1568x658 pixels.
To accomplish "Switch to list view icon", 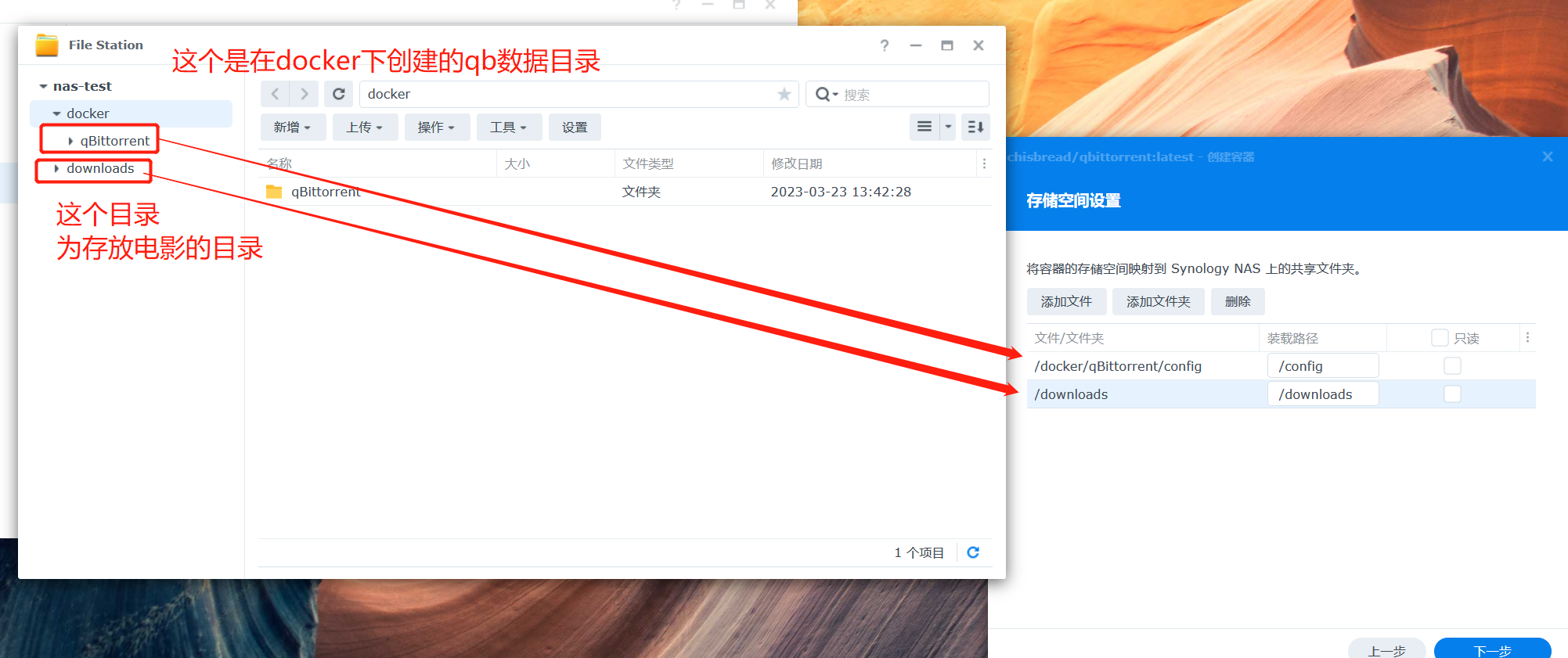I will (925, 127).
